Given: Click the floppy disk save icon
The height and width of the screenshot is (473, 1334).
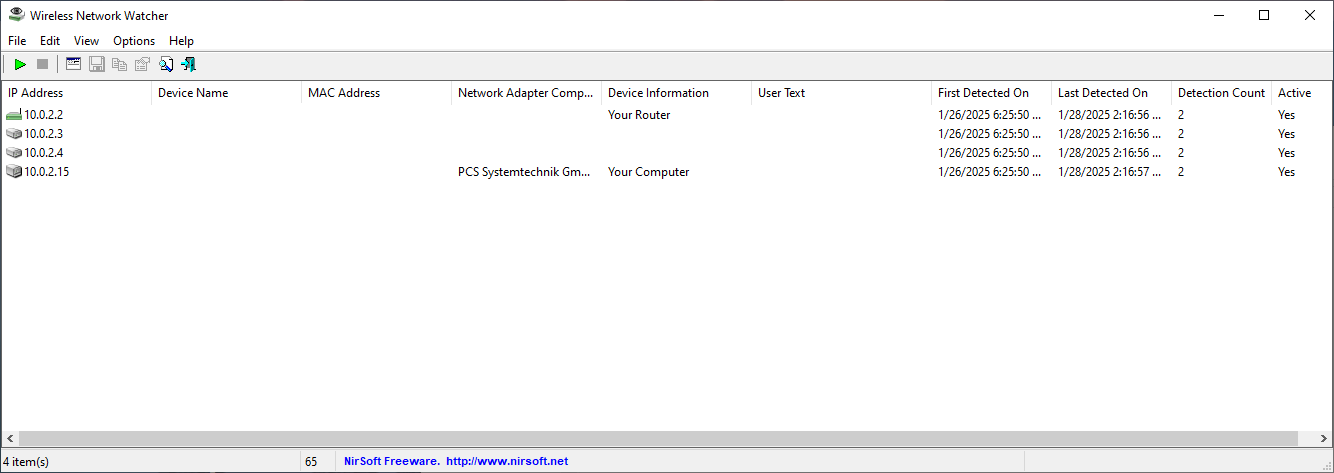Looking at the screenshot, I should click(97, 65).
